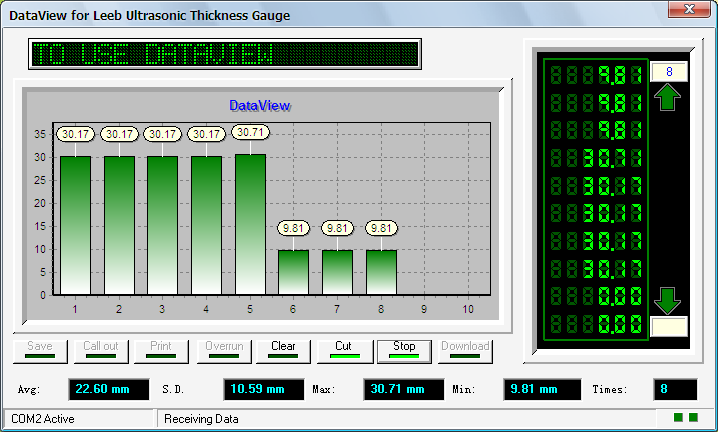The width and height of the screenshot is (718, 432).
Task: Click the Print button
Action: (161, 350)
